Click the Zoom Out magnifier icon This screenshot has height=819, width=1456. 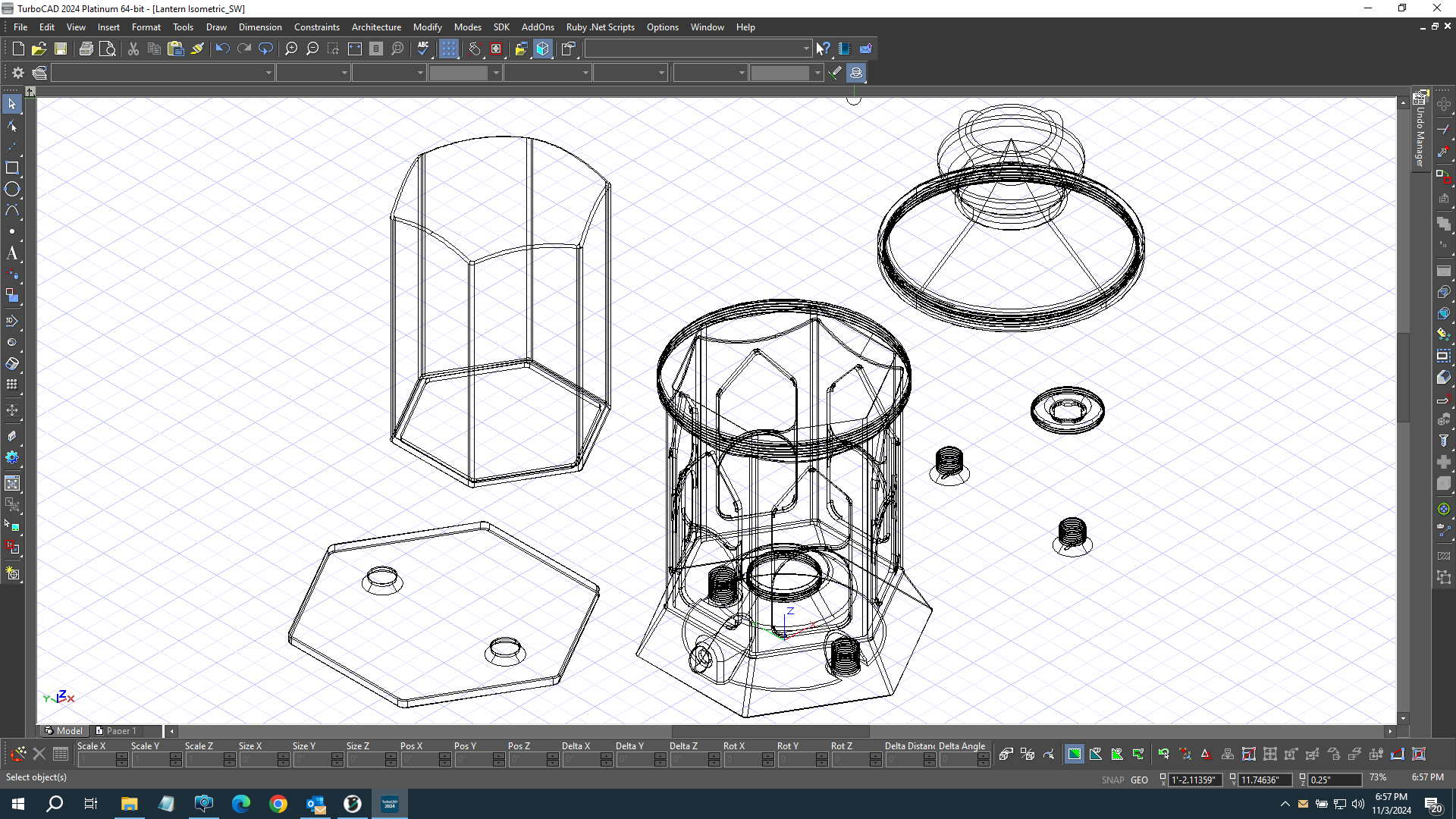pos(312,49)
